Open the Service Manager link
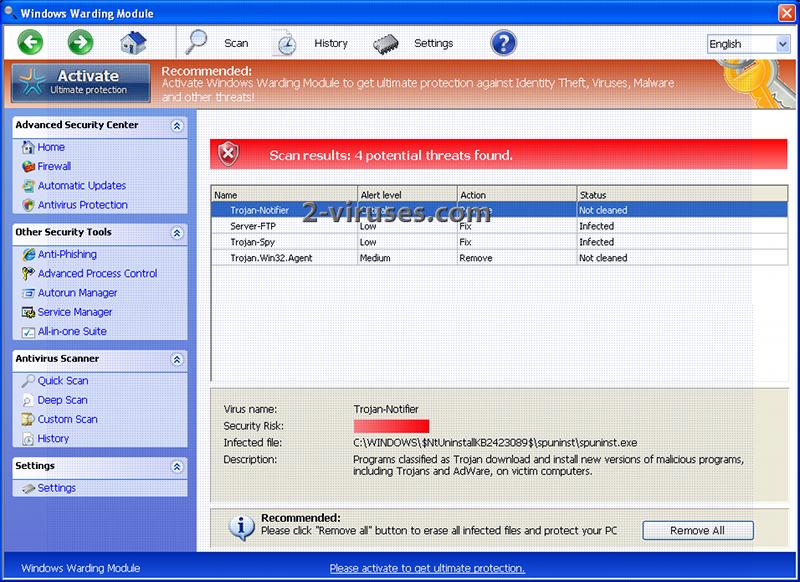The height and width of the screenshot is (582, 800). (x=74, y=312)
